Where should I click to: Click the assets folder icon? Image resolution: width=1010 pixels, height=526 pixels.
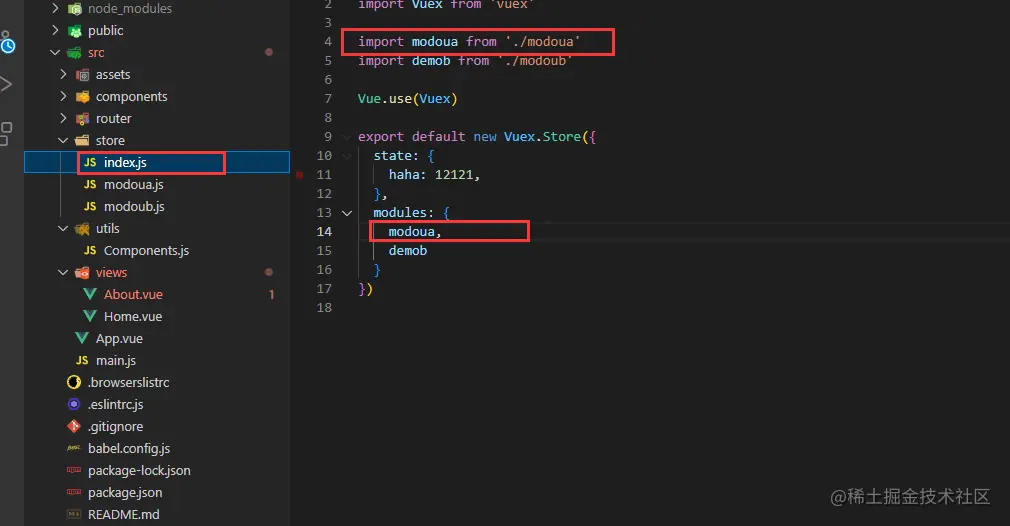82,75
